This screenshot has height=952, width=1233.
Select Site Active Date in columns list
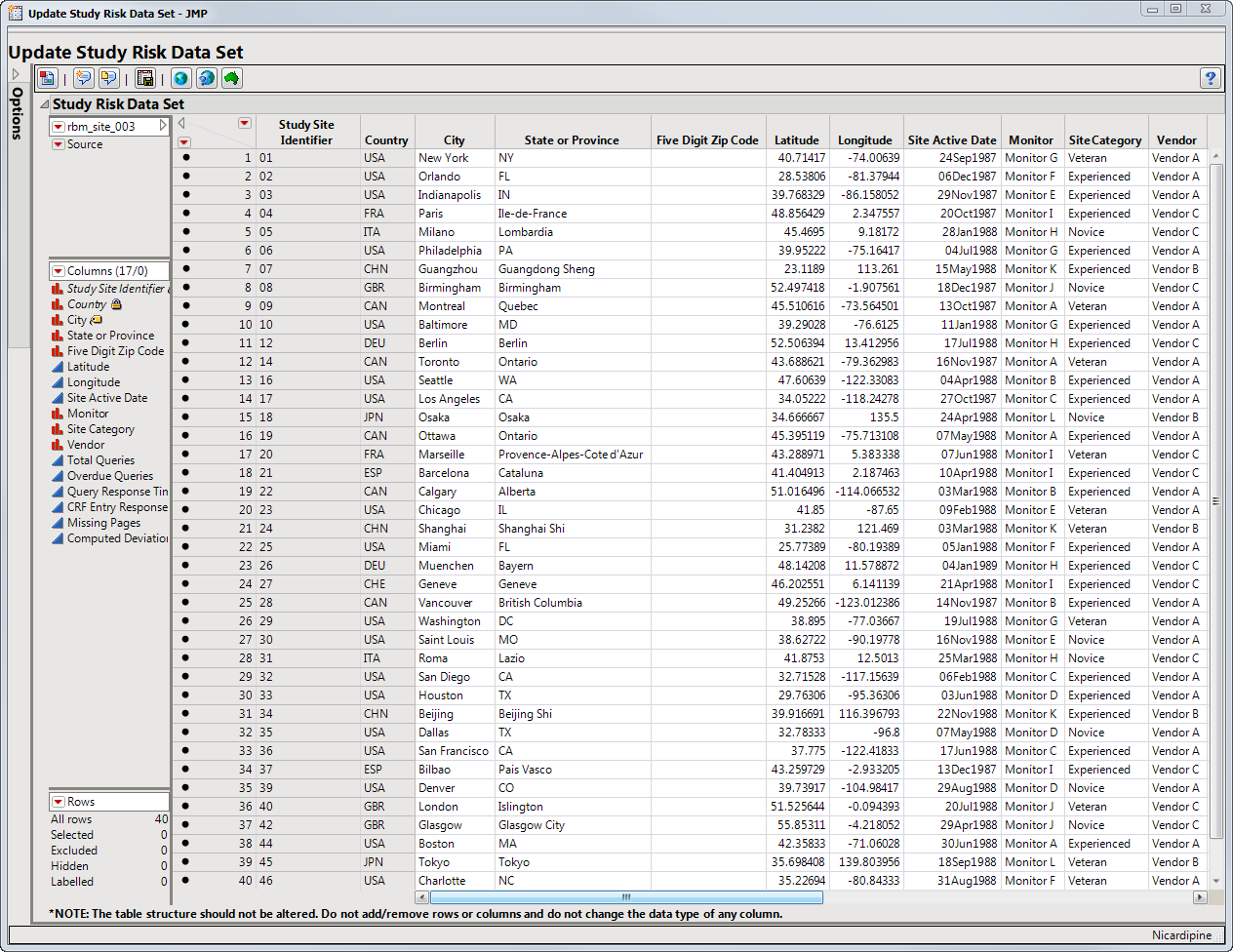point(106,398)
